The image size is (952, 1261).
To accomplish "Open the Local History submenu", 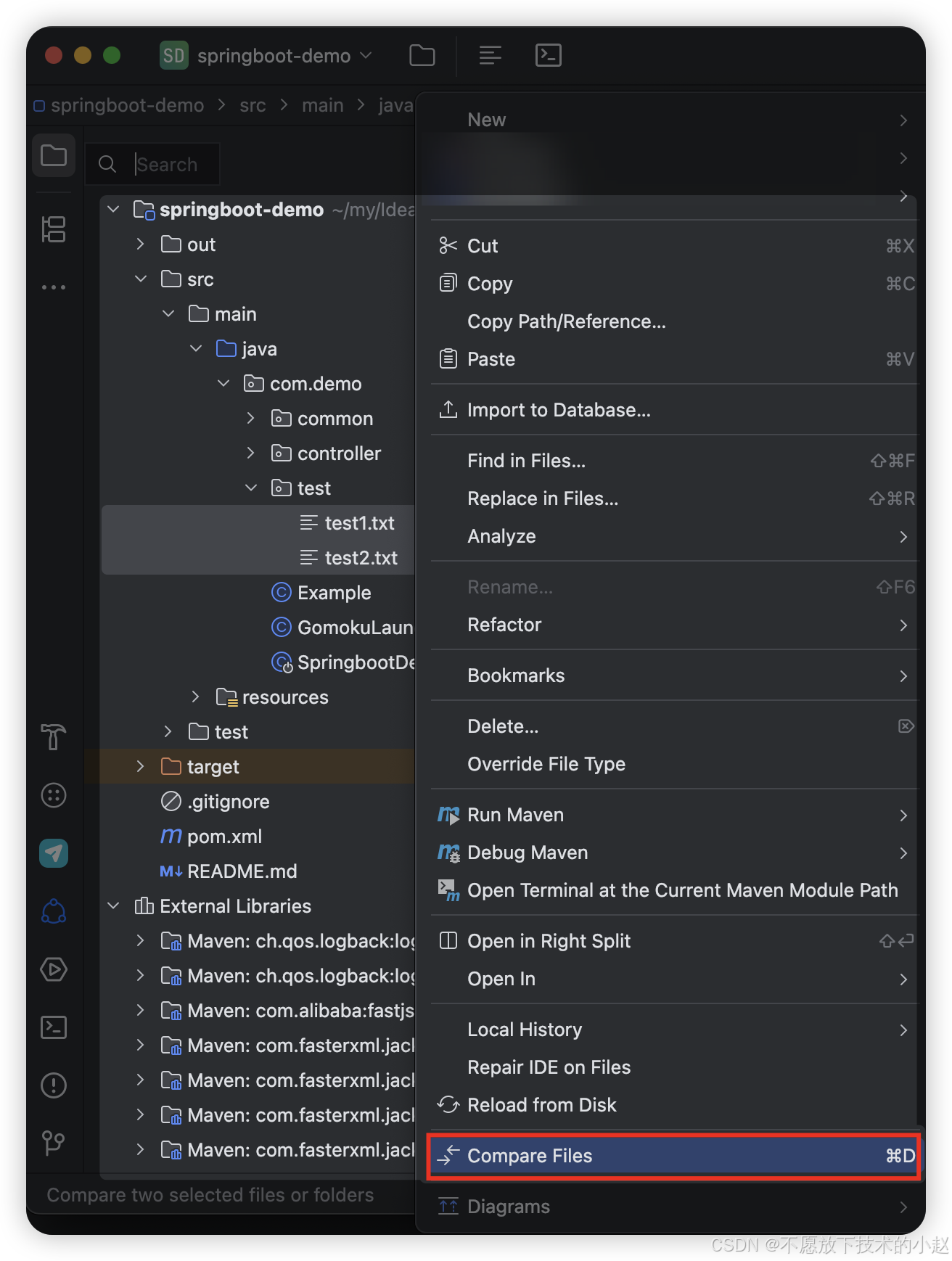I will [673, 1030].
